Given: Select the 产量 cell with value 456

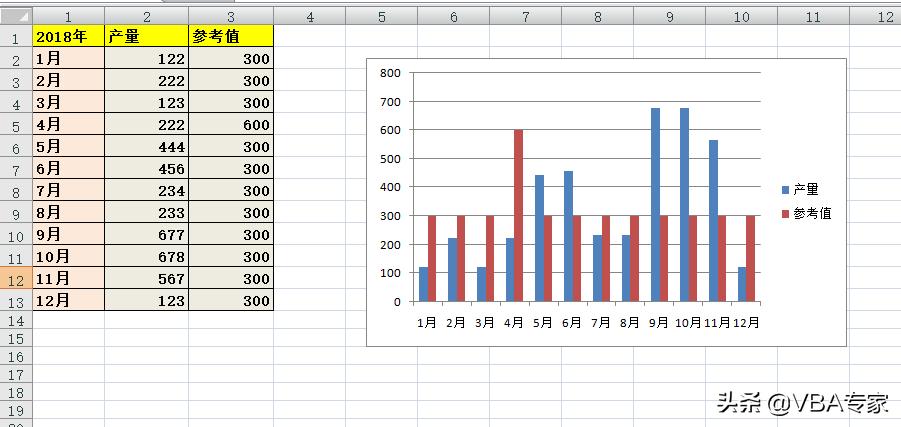Looking at the screenshot, I should pyautogui.click(x=146, y=169).
